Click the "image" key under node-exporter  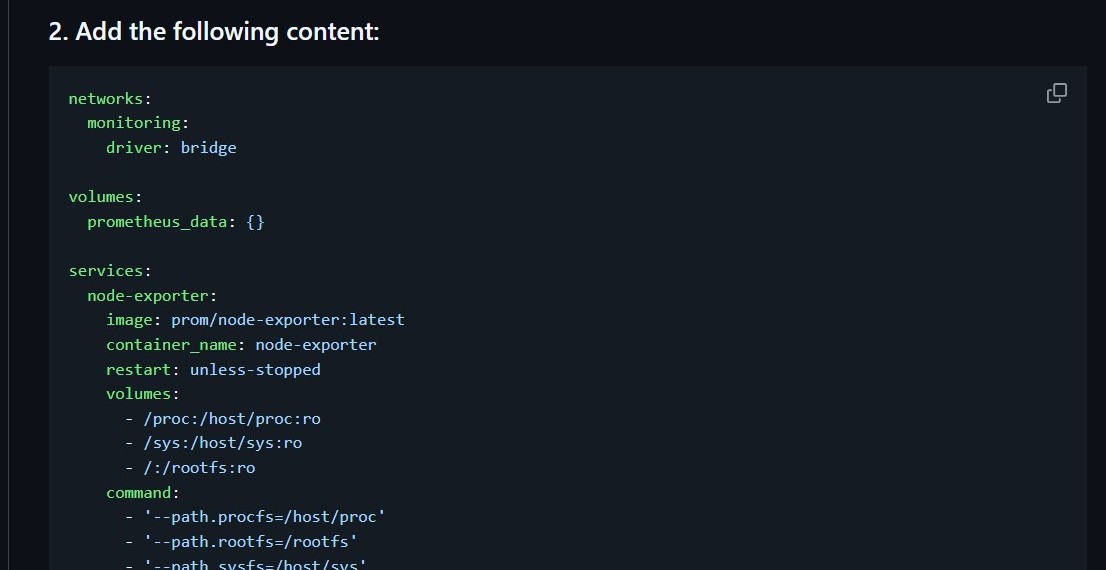point(129,320)
